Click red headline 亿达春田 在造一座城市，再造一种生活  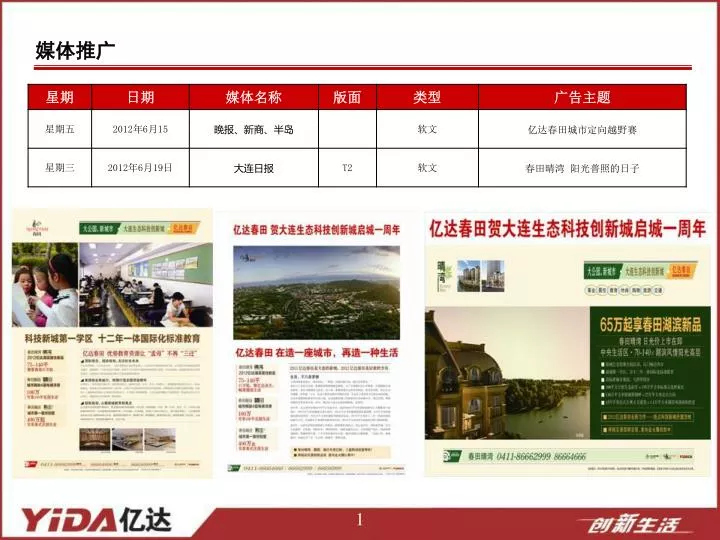(x=316, y=353)
